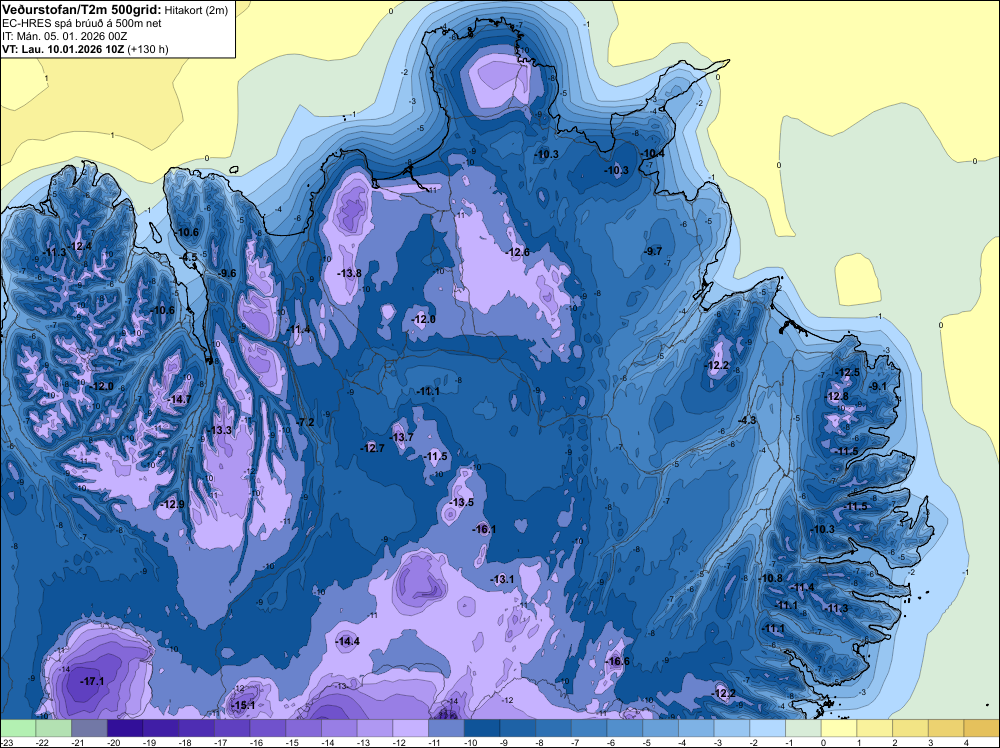
Task: Click the -9.7 temperature label
Action: (654, 251)
